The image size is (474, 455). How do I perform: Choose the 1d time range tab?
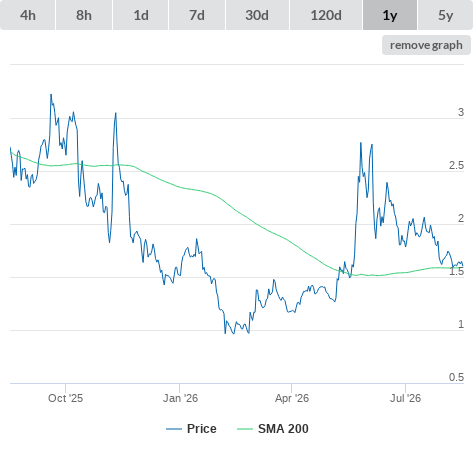(x=141, y=15)
